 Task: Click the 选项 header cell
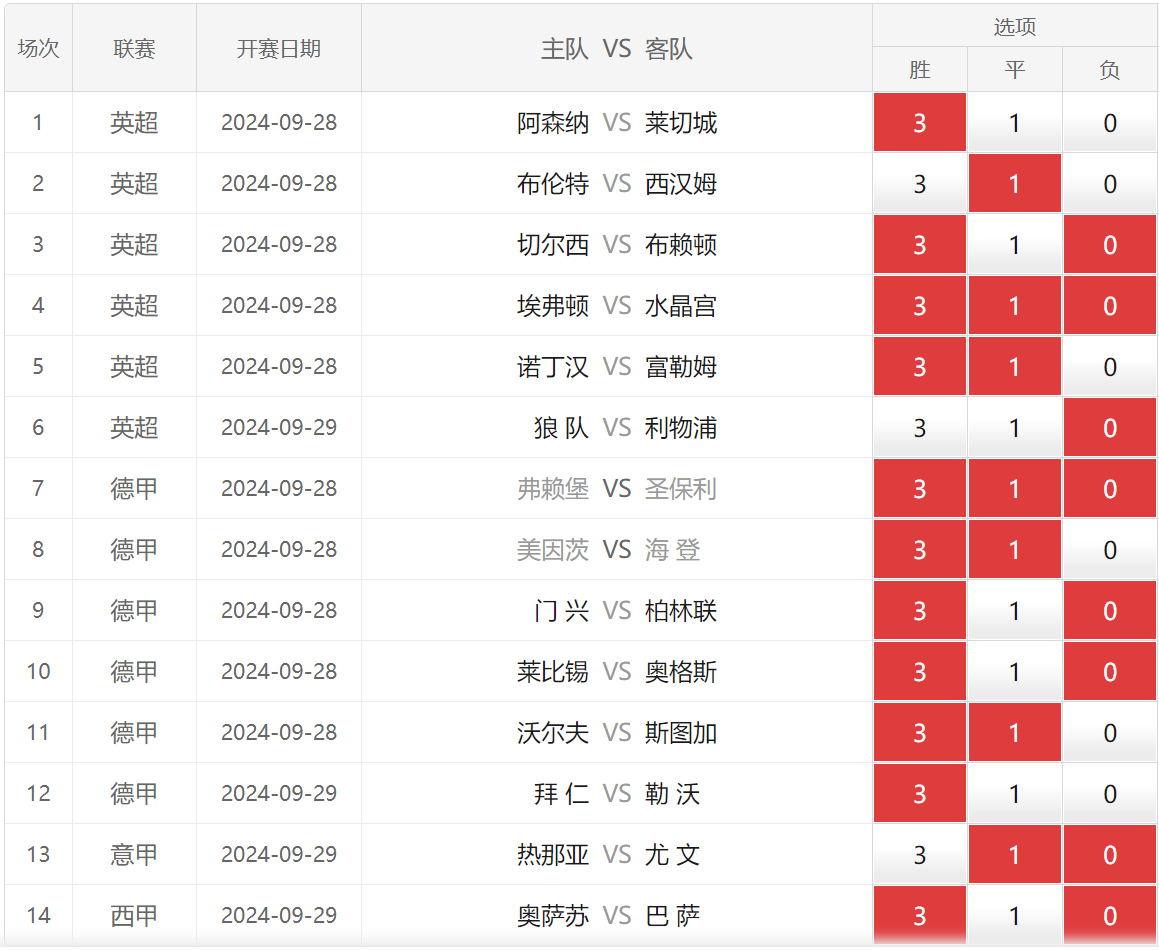point(1014,27)
